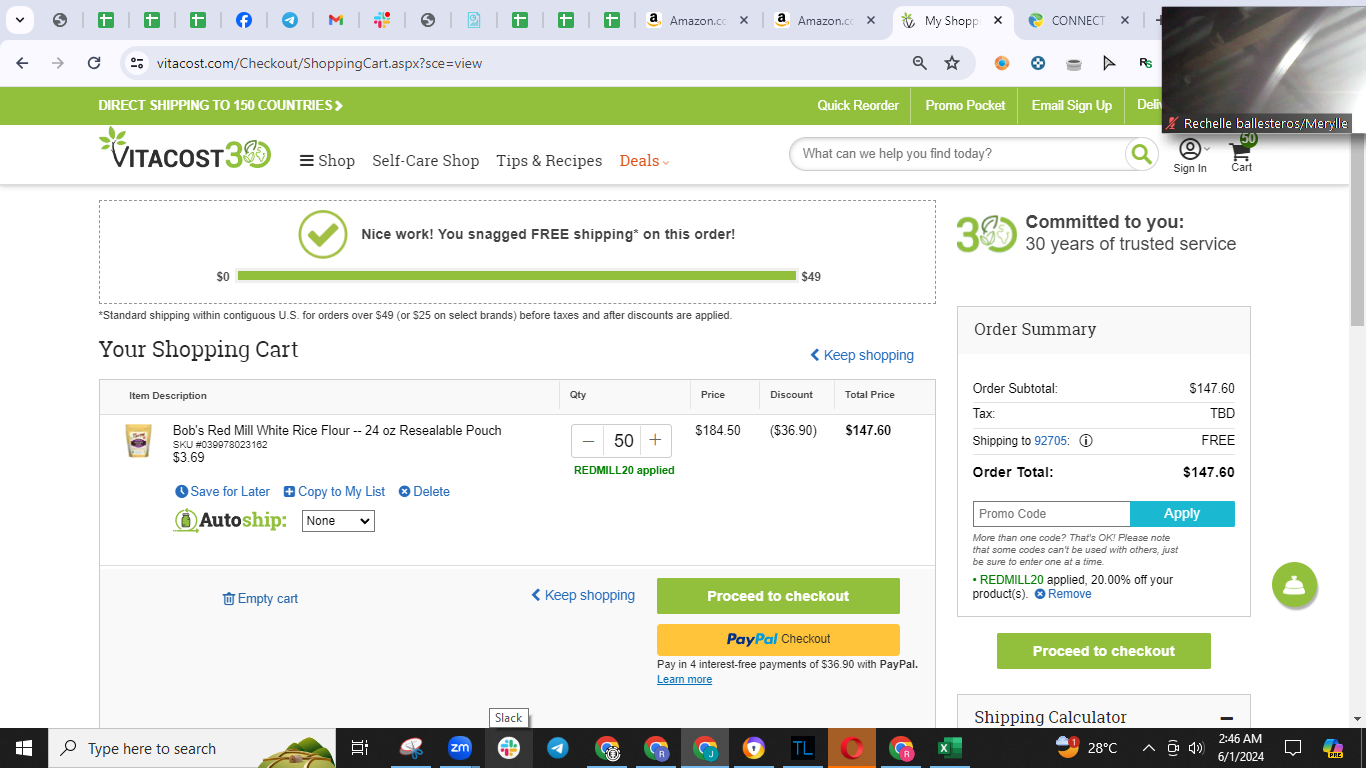This screenshot has width=1366, height=768.
Task: Delete the rice flour item
Action: (x=424, y=492)
